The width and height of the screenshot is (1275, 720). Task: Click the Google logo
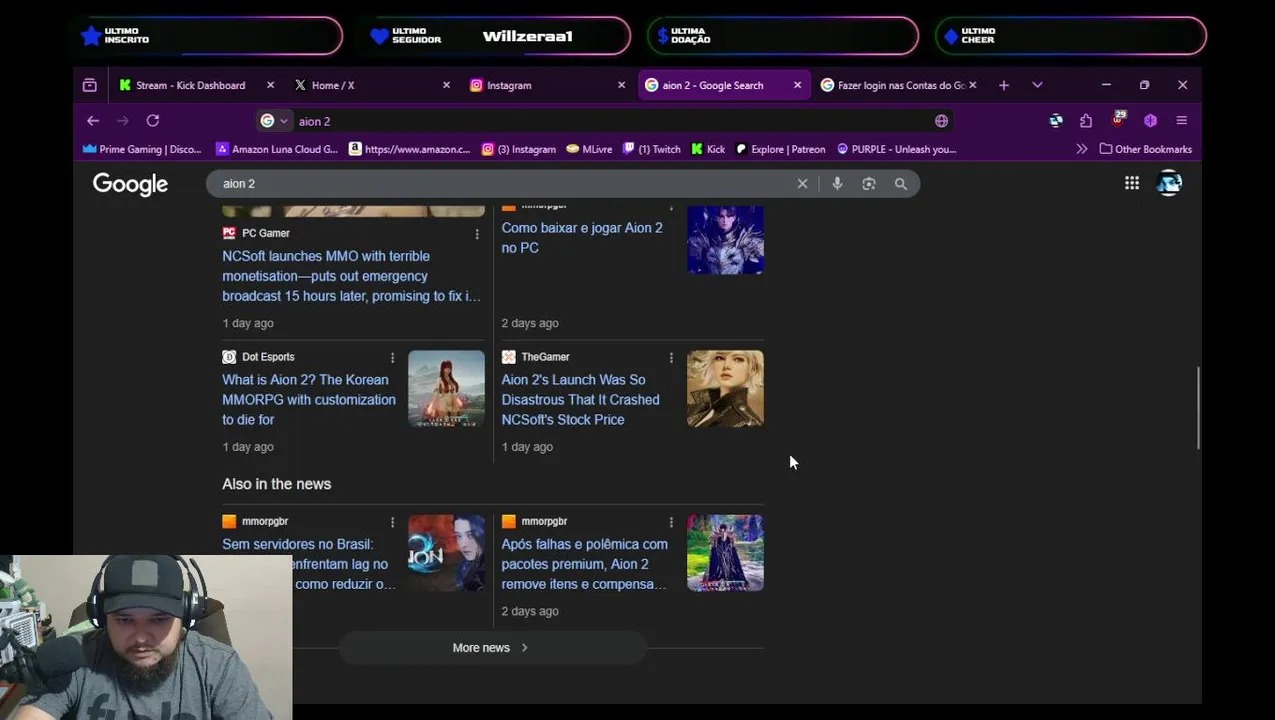(x=130, y=184)
